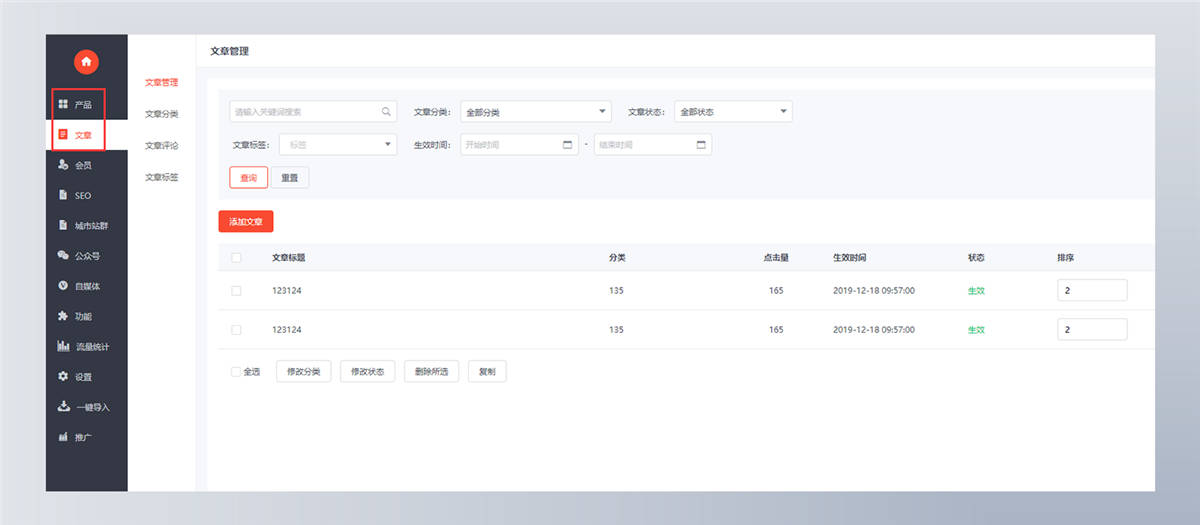Open the 流量统计 bar chart icon

[x=63, y=347]
